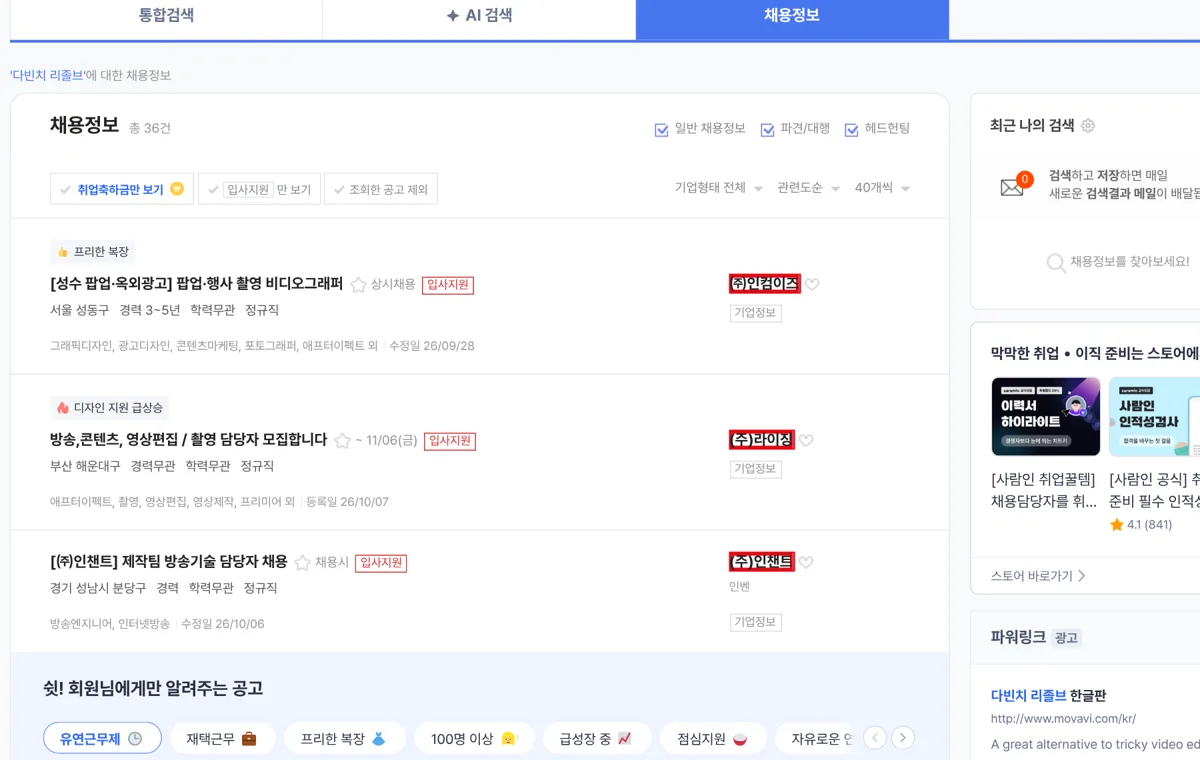Open the AI 검색 tab

(479, 16)
